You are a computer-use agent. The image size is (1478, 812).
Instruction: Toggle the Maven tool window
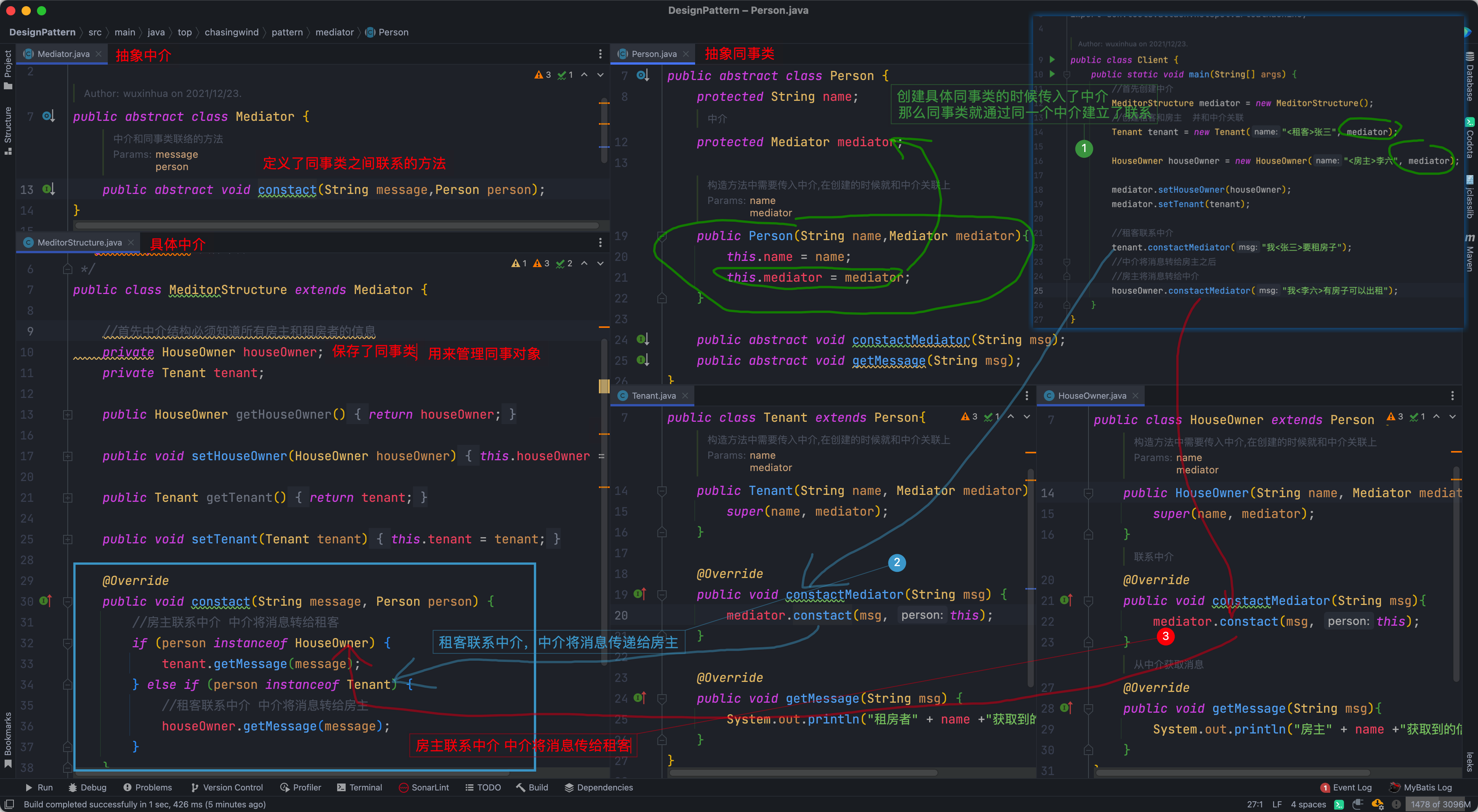coord(1470,252)
